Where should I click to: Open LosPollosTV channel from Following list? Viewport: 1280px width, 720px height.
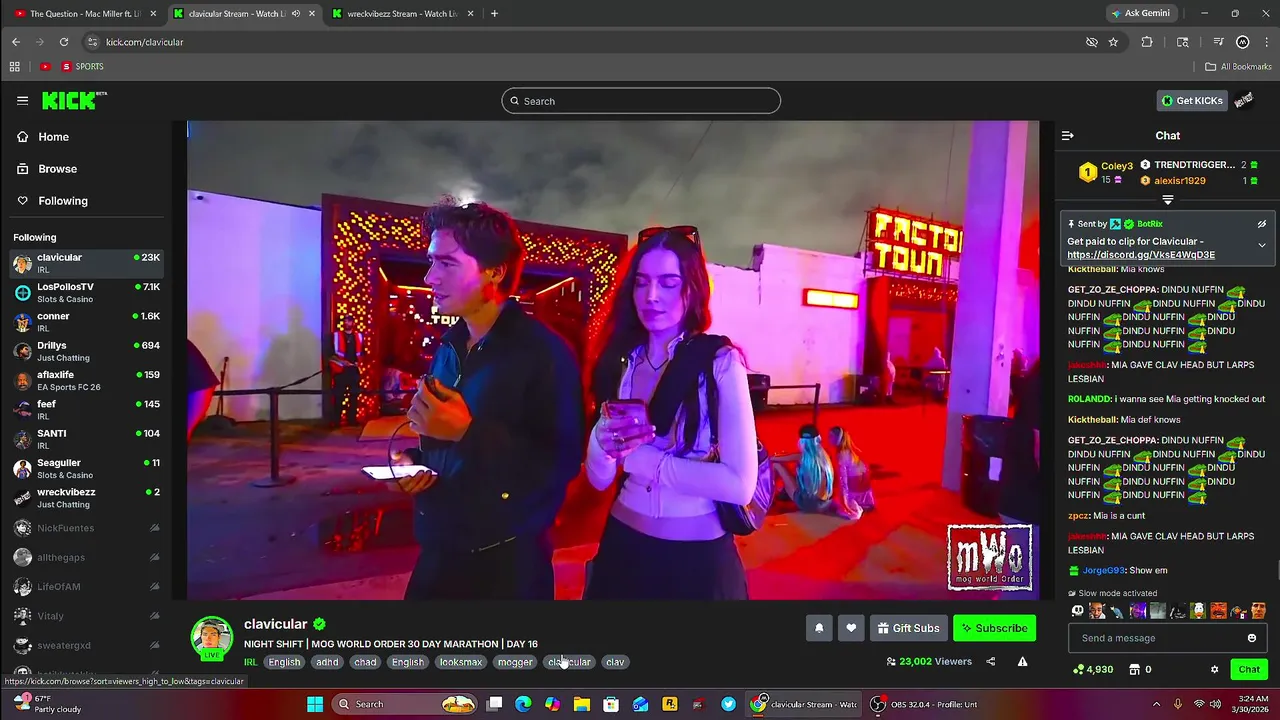point(86,292)
